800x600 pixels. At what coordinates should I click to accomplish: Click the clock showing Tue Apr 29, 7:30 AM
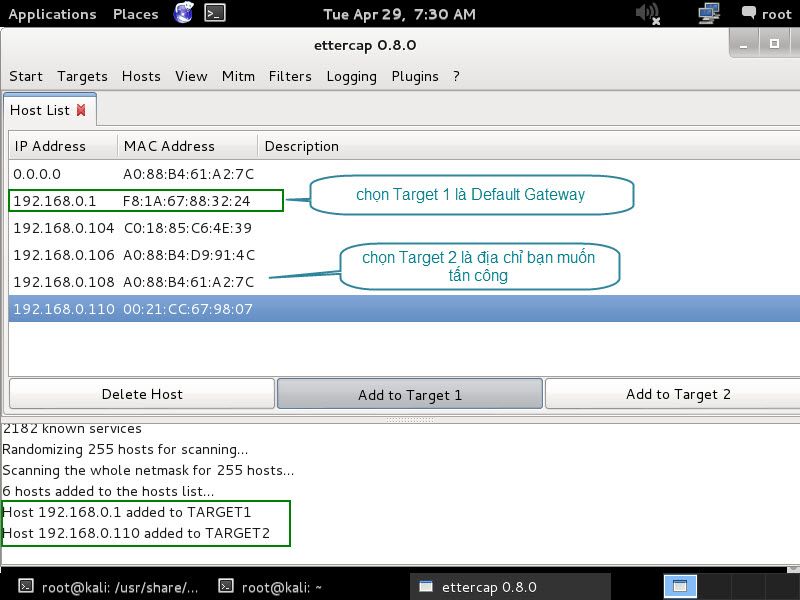coord(399,14)
